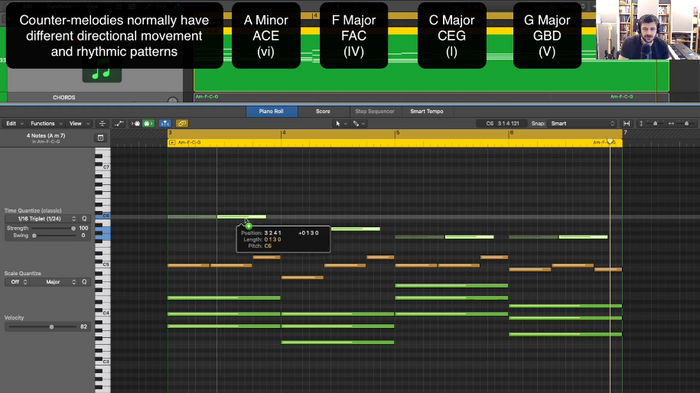This screenshot has width=700, height=393.
Task: Toggle the yellow Link icon
Action: (x=182, y=123)
